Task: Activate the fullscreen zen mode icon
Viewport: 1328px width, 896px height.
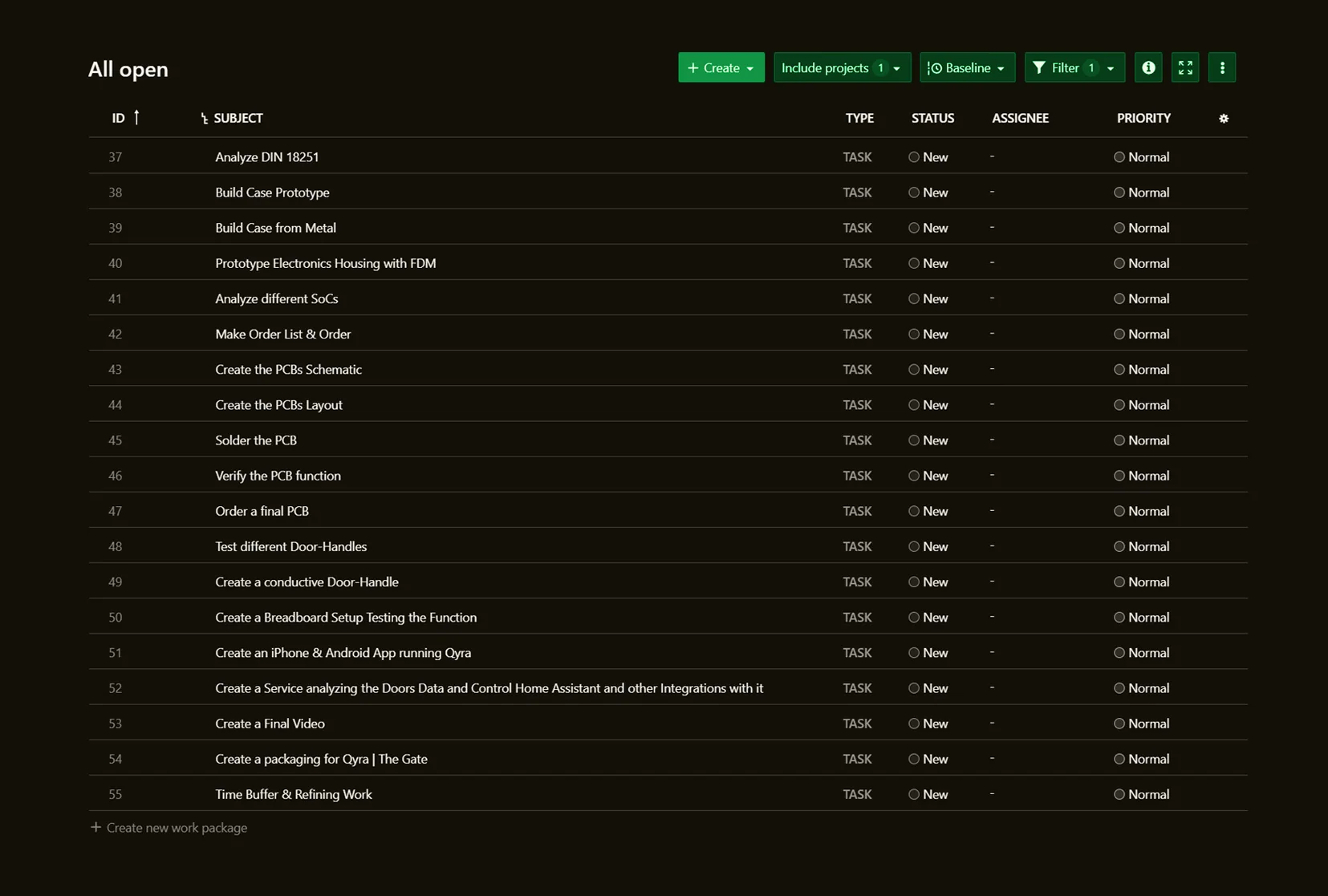Action: point(1185,68)
